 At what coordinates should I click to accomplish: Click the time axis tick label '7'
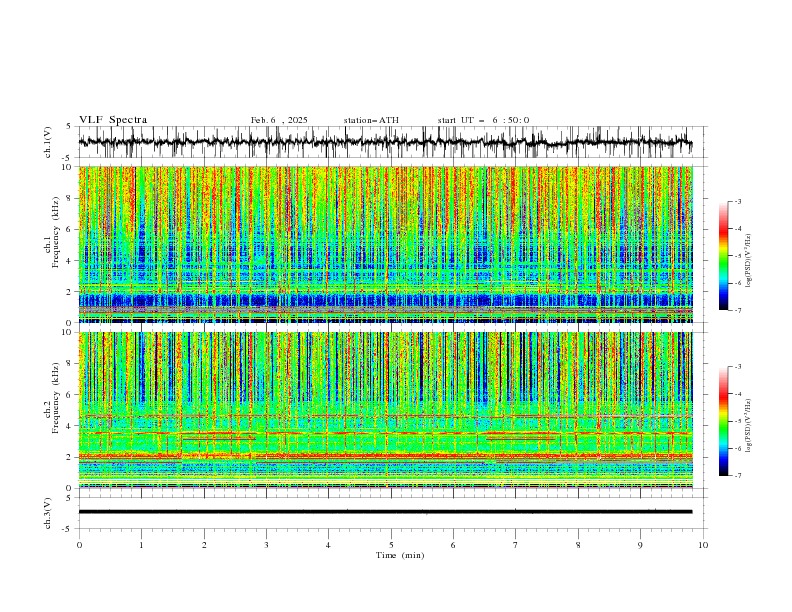pos(516,545)
